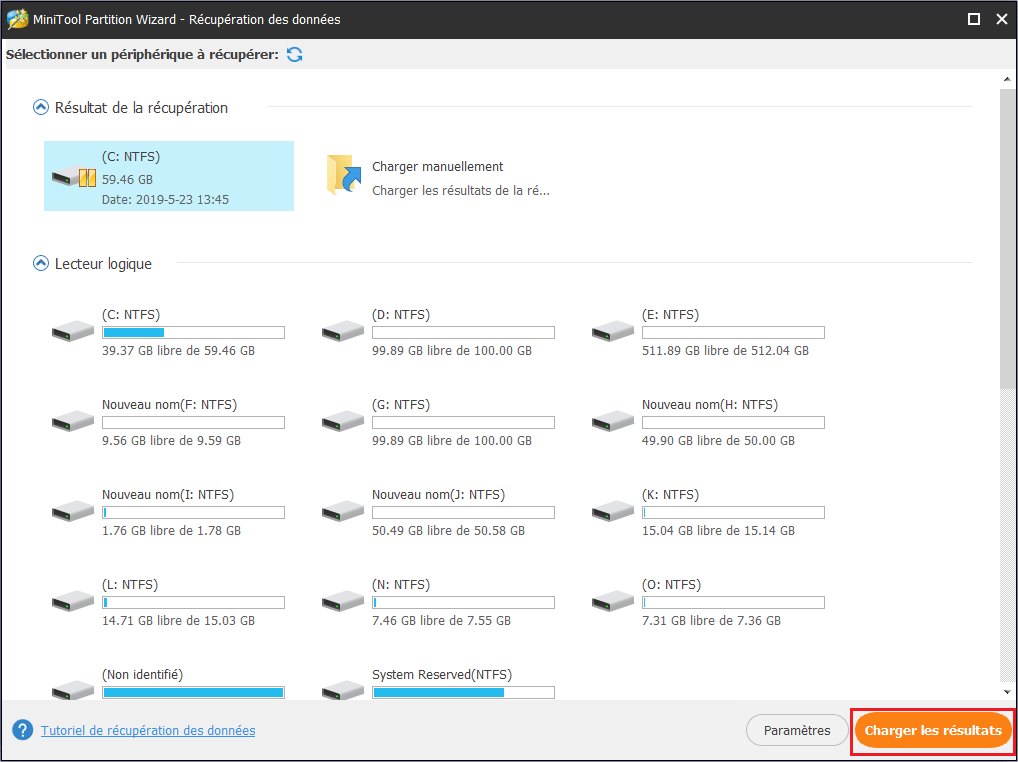1018x762 pixels.
Task: Click the Date: 2019-5-23 13:45 text
Action: pyautogui.click(x=166, y=200)
